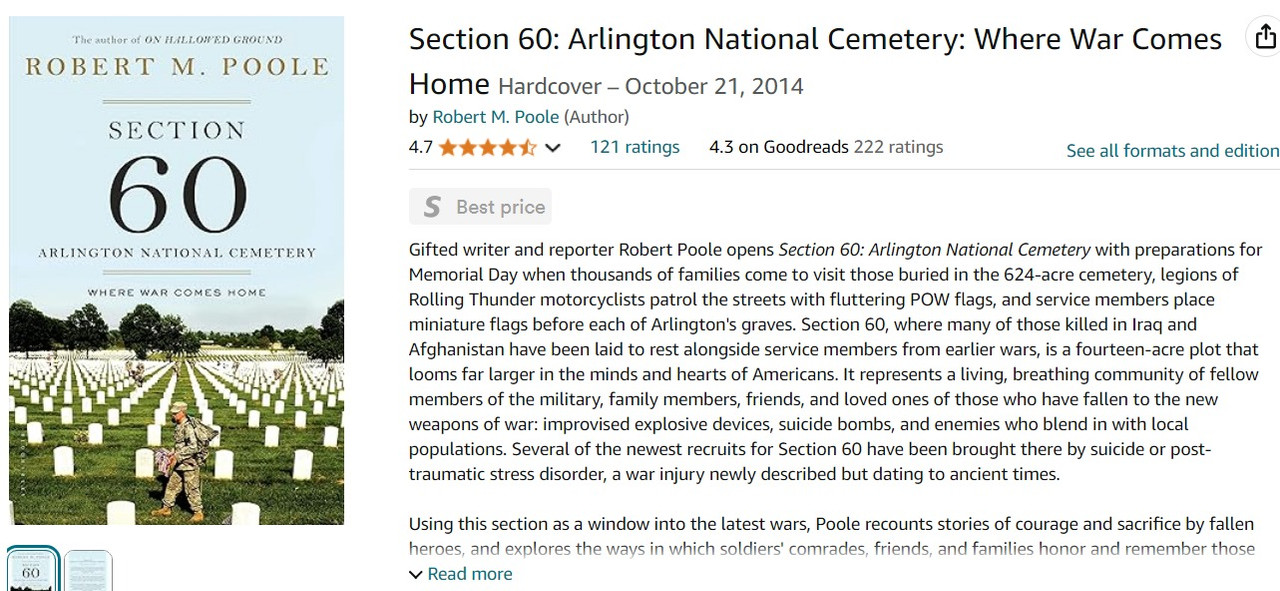Click the 222 ratings Goodreads count

click(898, 147)
